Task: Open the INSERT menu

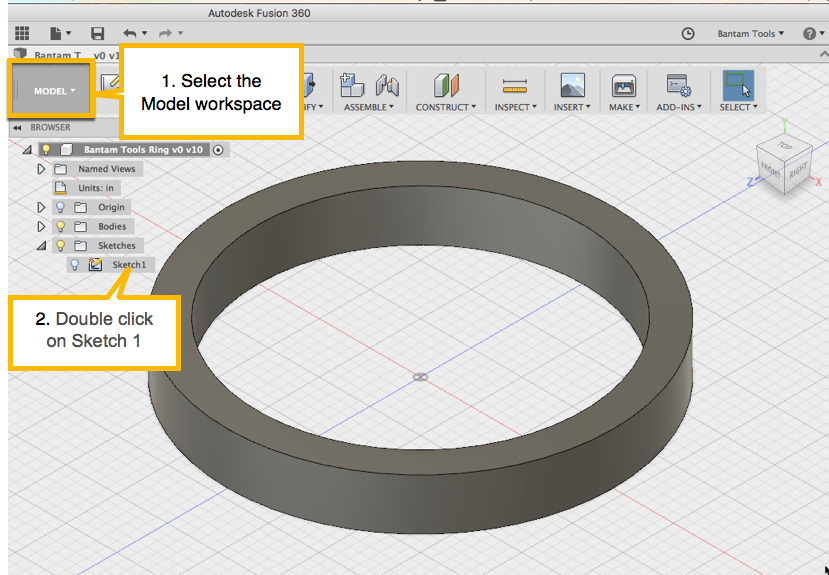Action: point(572,107)
